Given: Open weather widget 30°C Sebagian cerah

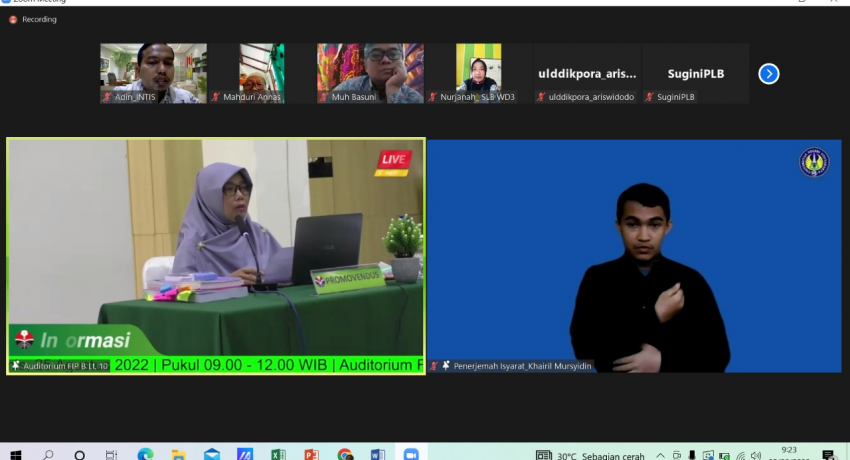Looking at the screenshot, I should [590, 456].
